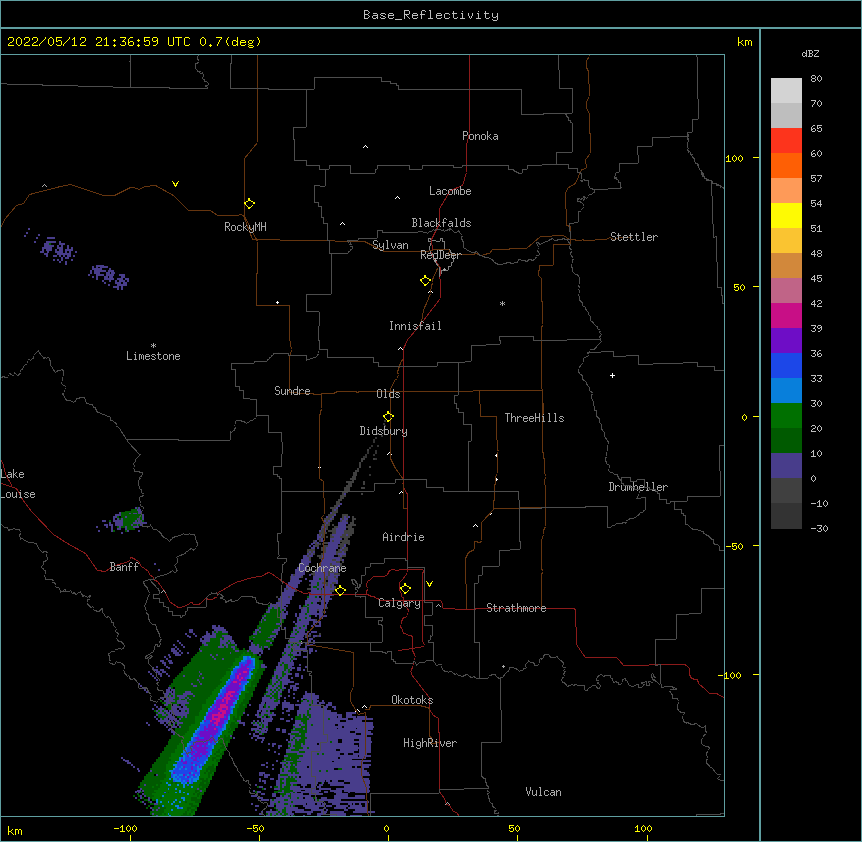862x842 pixels.
Task: Select the Banff label
Action: pyautogui.click(x=124, y=567)
